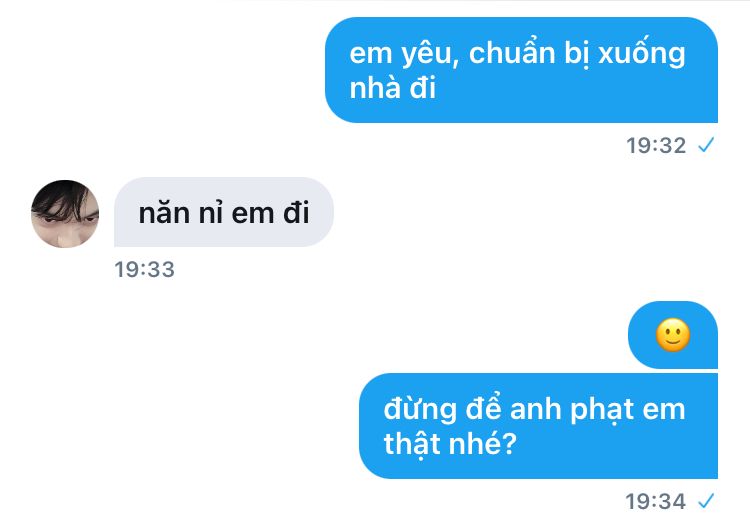
Task: Click the delivered checkmark beside 19:32
Action: tap(706, 144)
